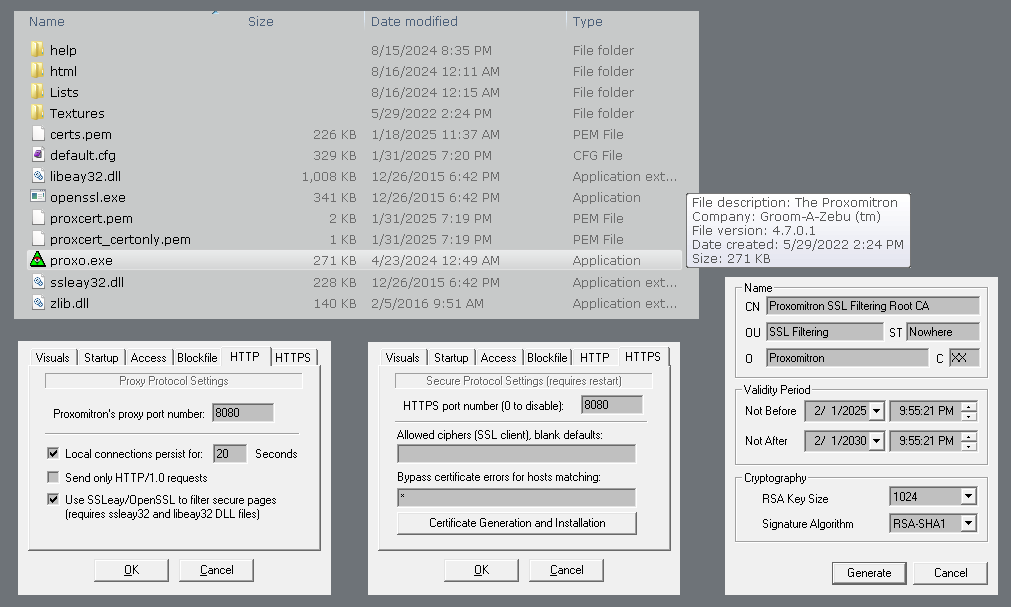
Task: Click the proxcert_certonly.pem file icon
Action: pyautogui.click(x=38, y=239)
